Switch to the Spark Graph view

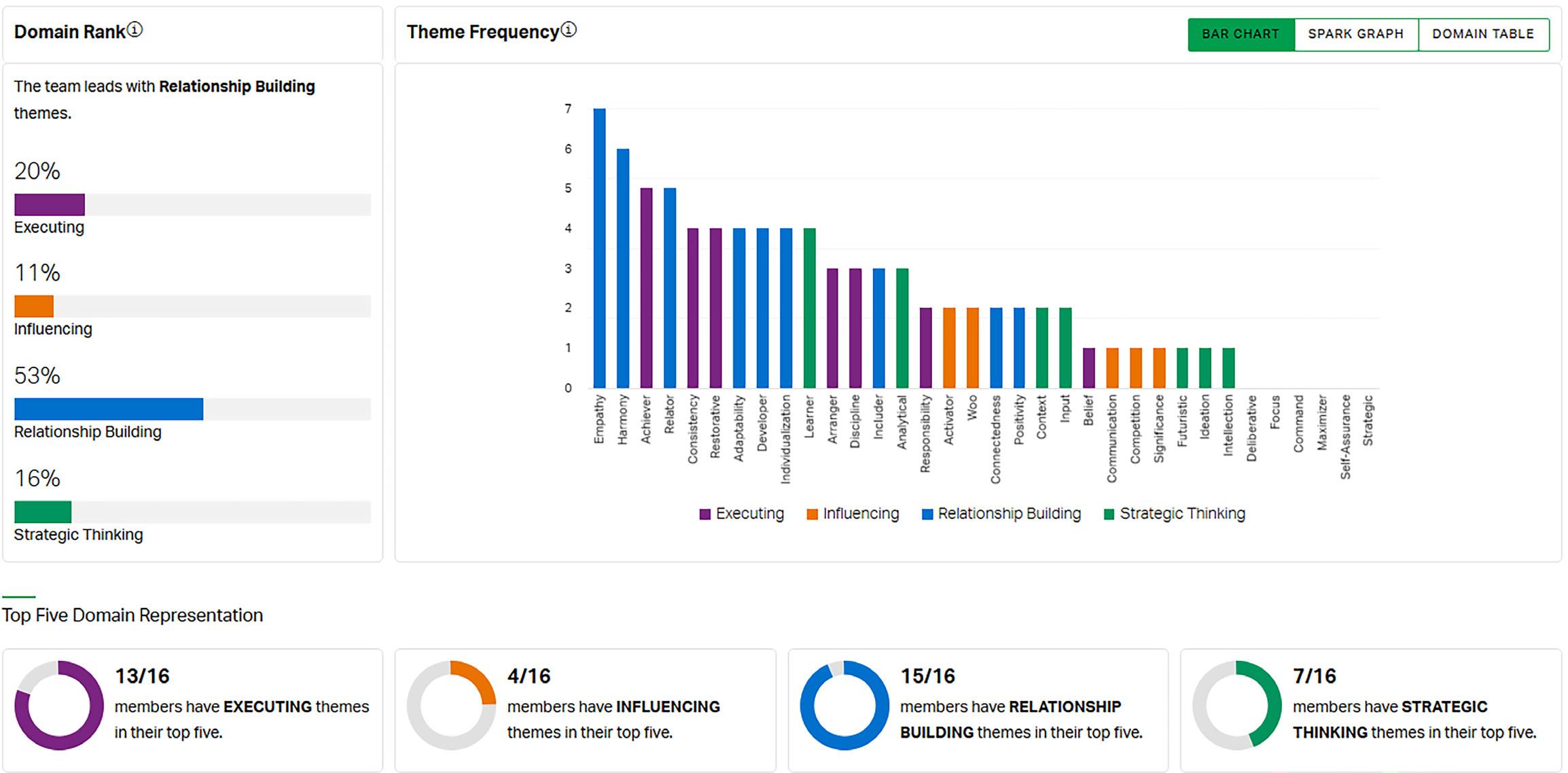(x=1355, y=34)
